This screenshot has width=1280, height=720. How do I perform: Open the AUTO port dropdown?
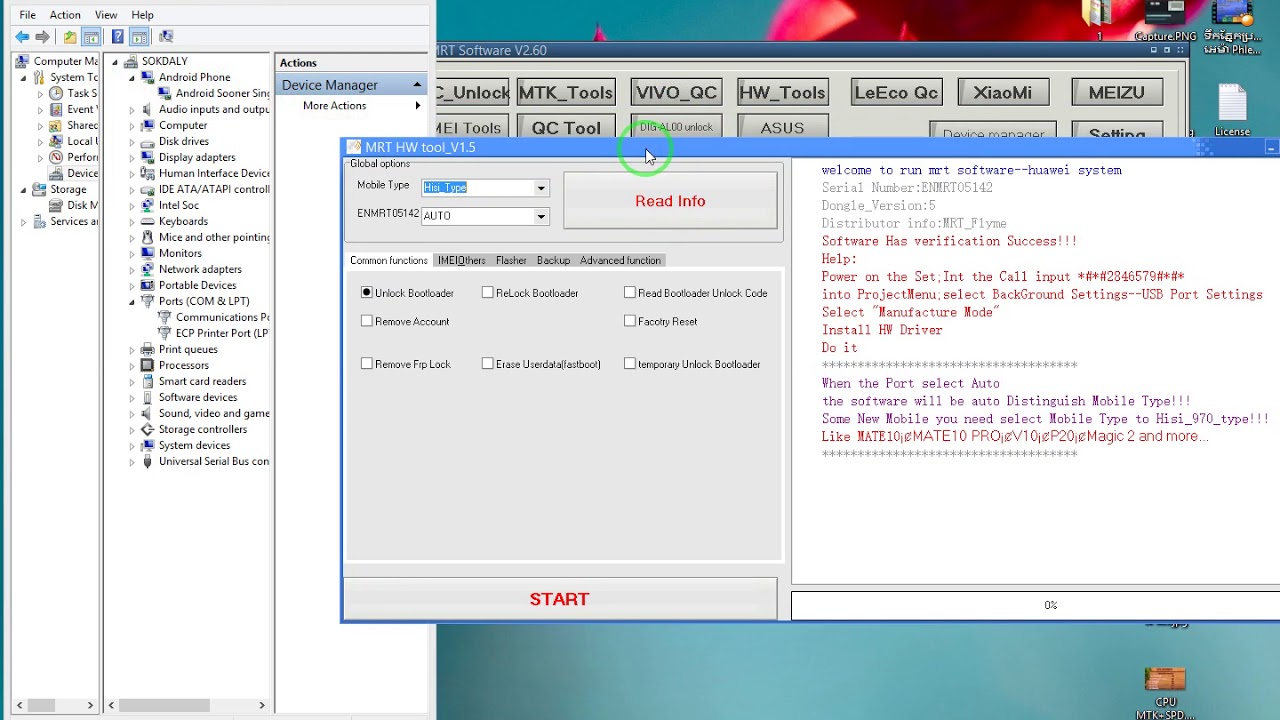pos(541,216)
